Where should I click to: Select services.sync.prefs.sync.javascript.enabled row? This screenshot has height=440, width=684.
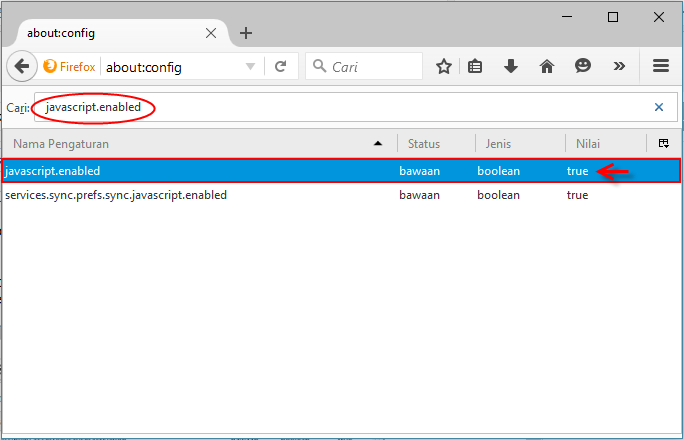pyautogui.click(x=341, y=195)
